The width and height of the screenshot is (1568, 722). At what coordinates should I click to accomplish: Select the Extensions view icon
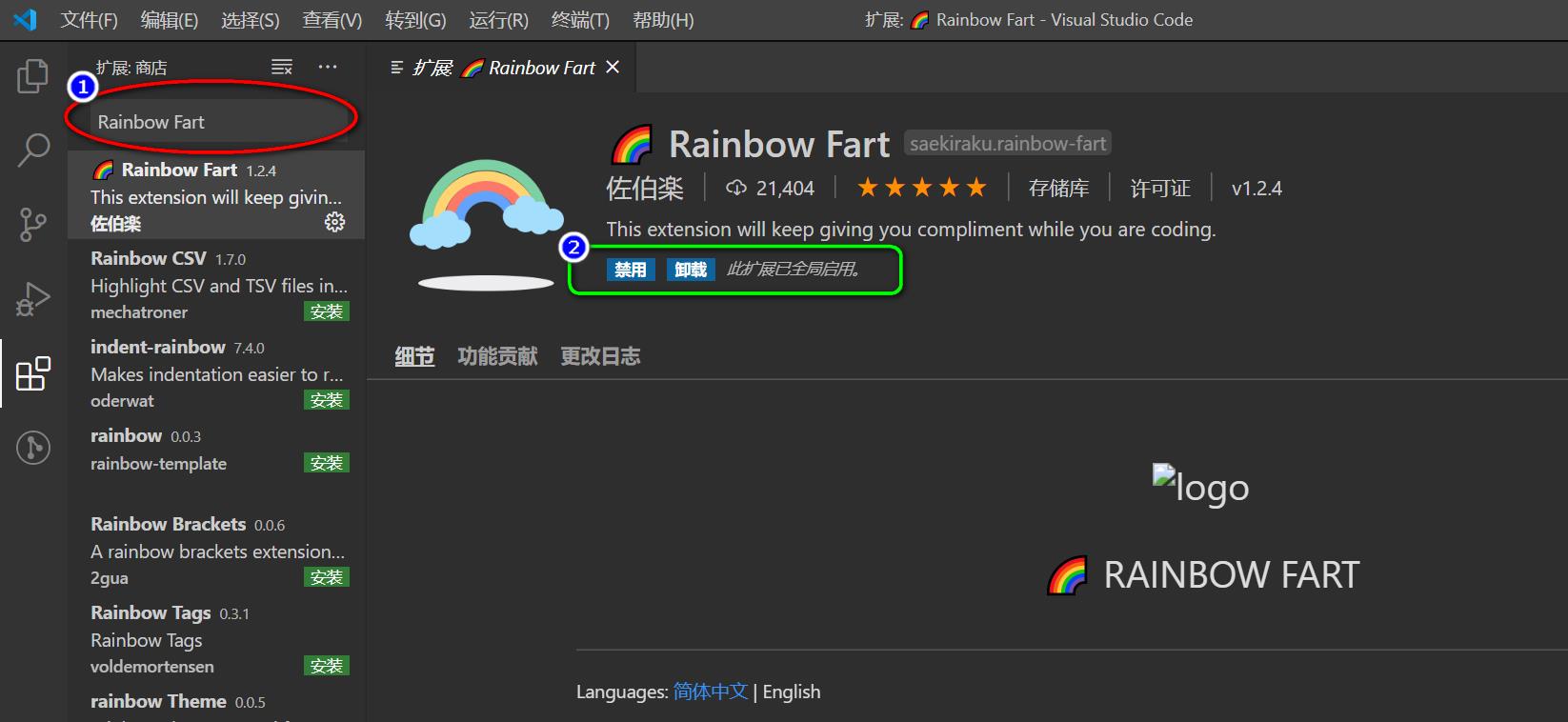33,373
